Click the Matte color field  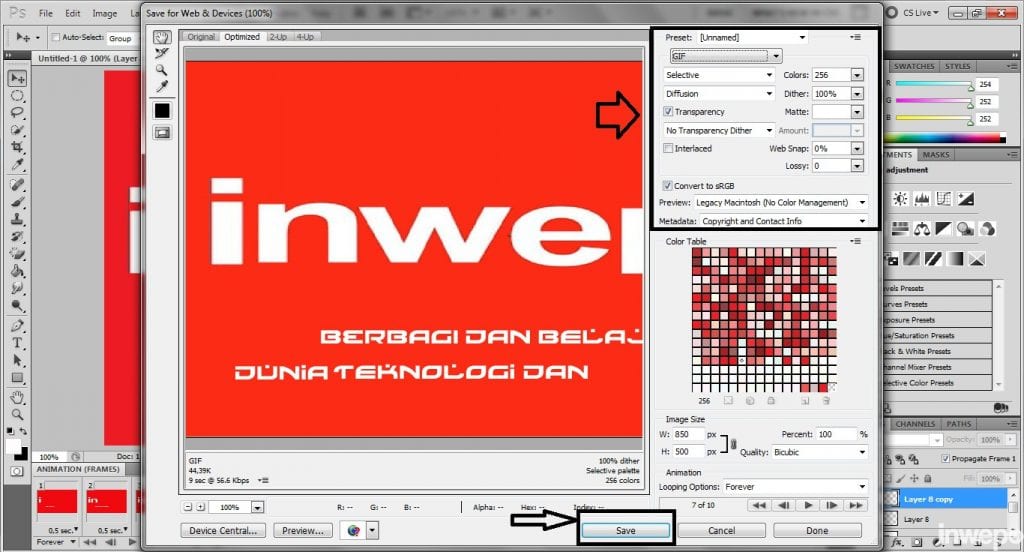831,112
